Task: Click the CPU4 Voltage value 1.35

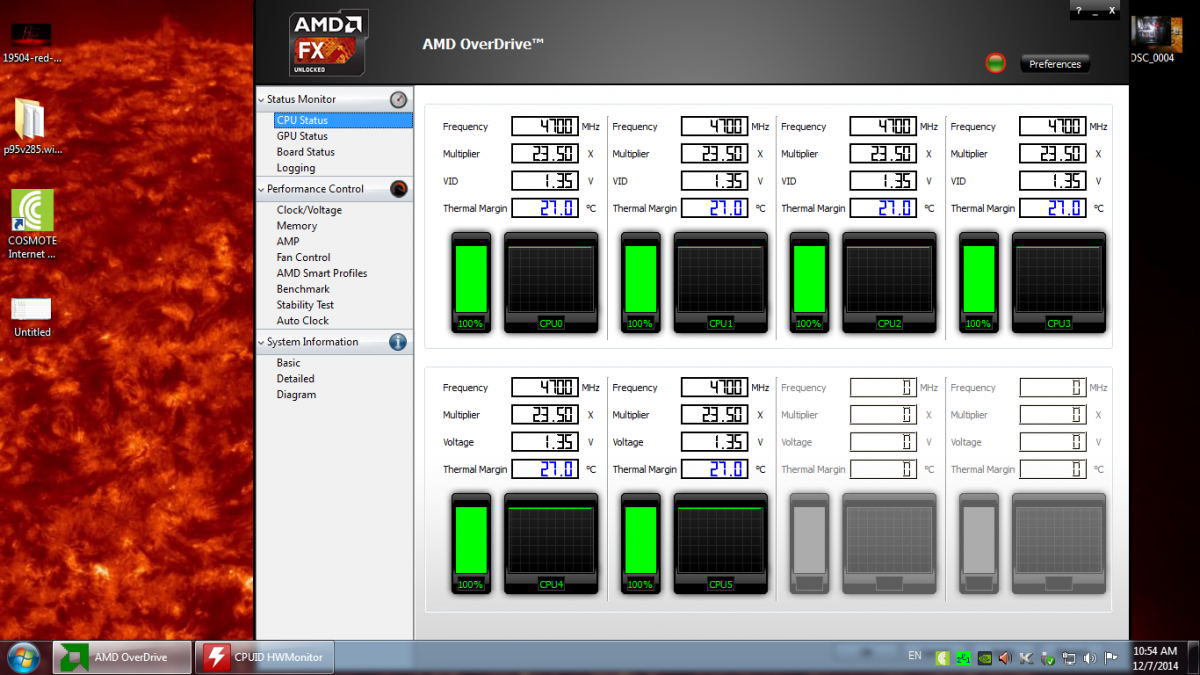Action: coord(545,442)
